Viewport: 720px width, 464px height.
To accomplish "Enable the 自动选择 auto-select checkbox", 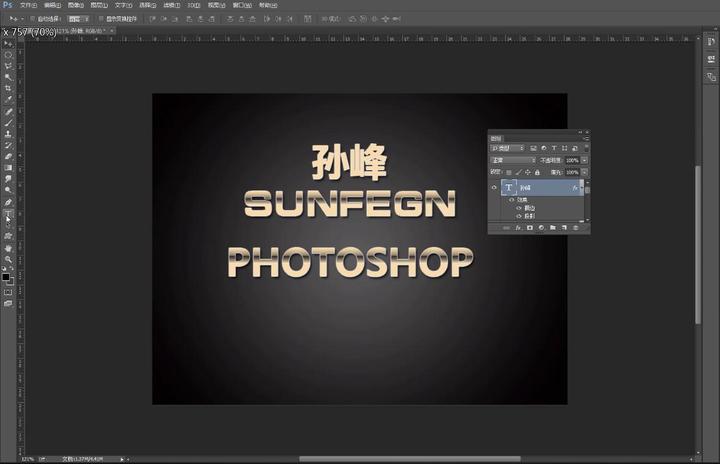I will coord(33,19).
